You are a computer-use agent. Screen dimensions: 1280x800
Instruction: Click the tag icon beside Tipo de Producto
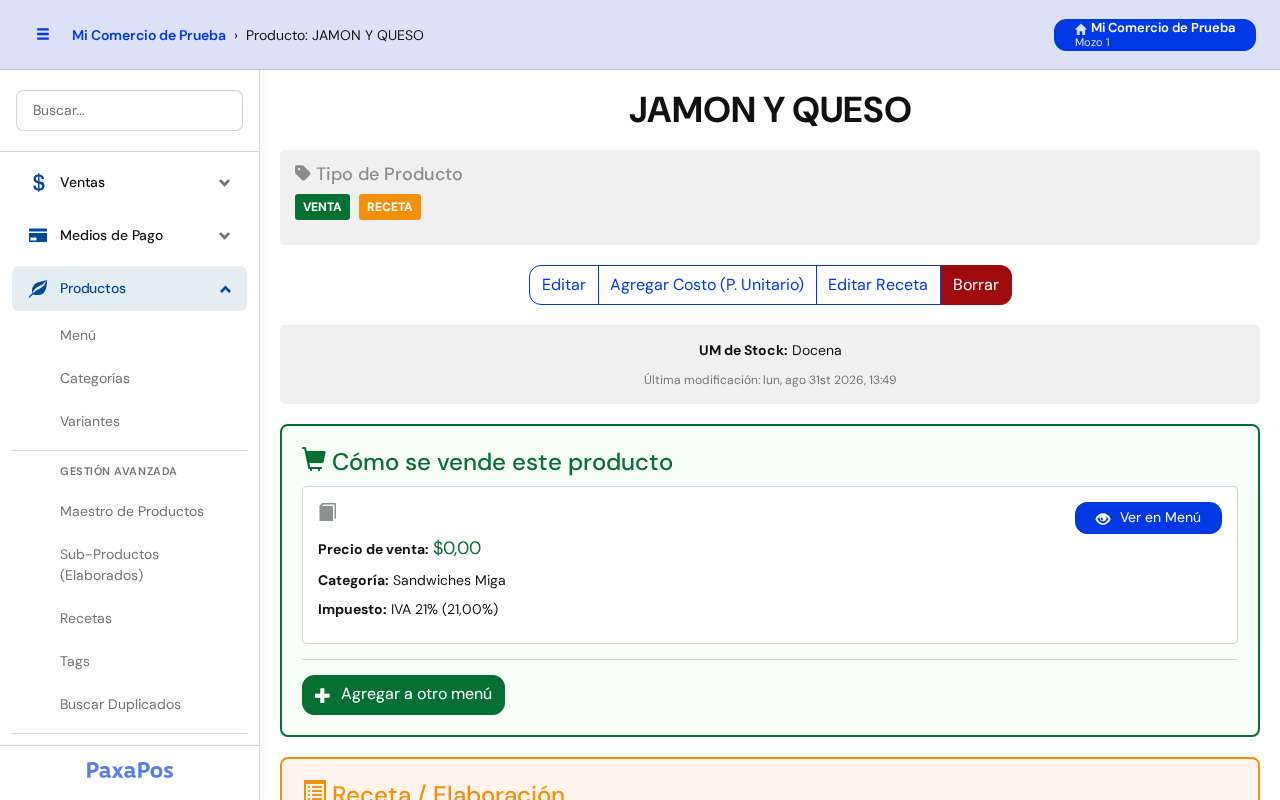303,173
